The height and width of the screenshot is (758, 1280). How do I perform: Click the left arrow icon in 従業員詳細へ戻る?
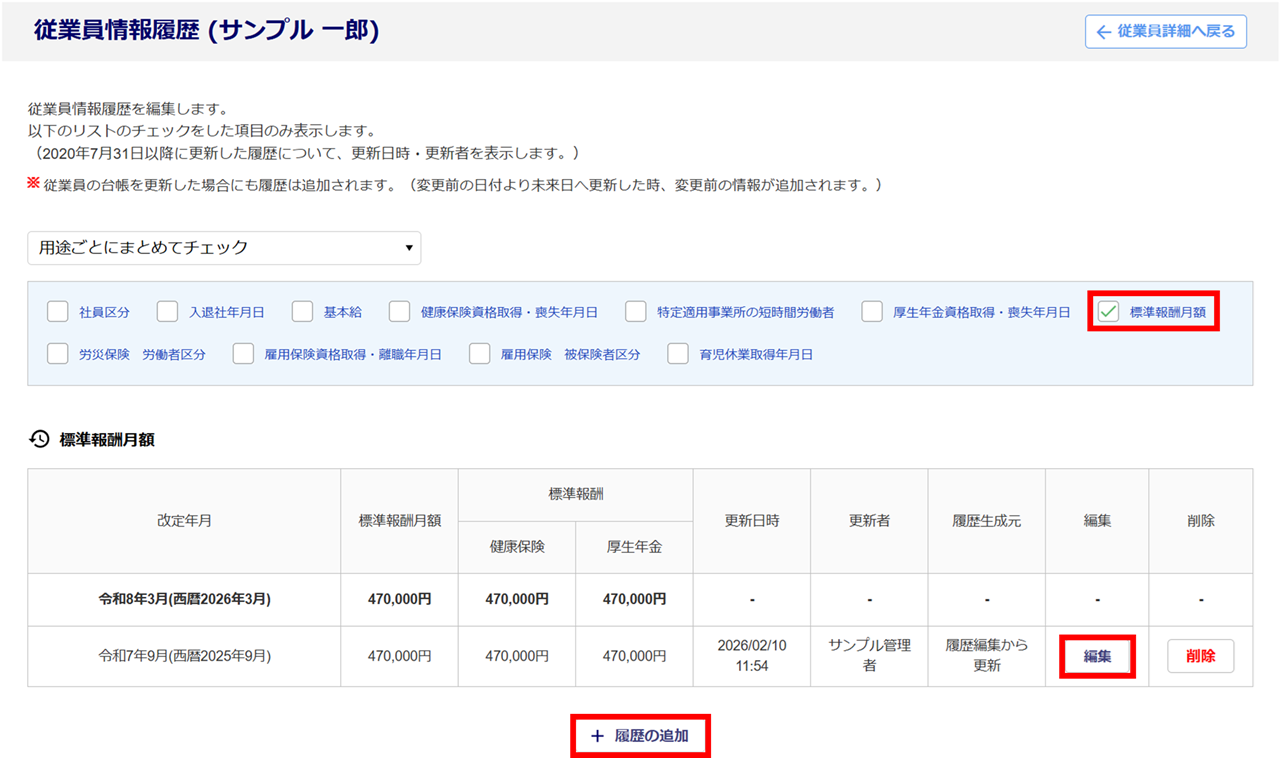tap(1104, 32)
